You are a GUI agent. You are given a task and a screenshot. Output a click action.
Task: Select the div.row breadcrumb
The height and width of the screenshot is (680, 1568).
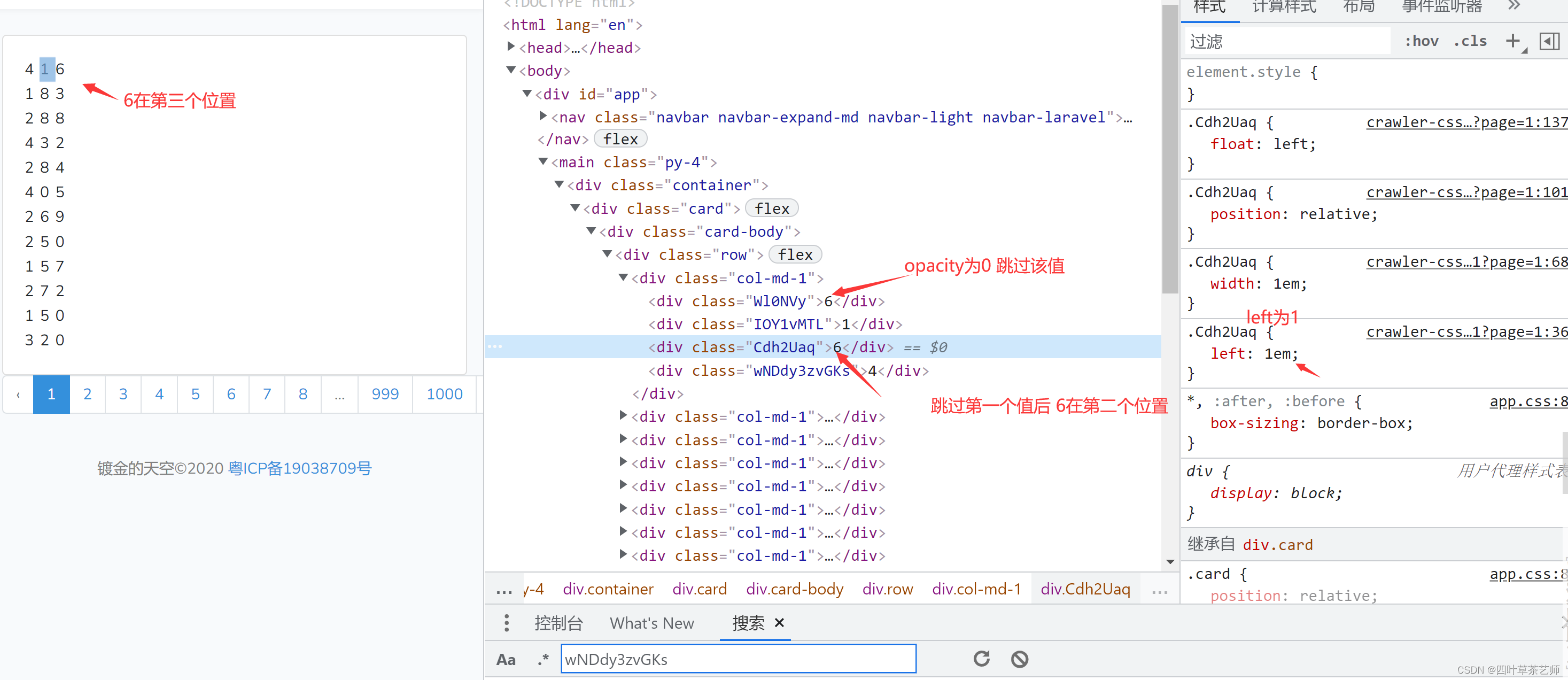[887, 589]
